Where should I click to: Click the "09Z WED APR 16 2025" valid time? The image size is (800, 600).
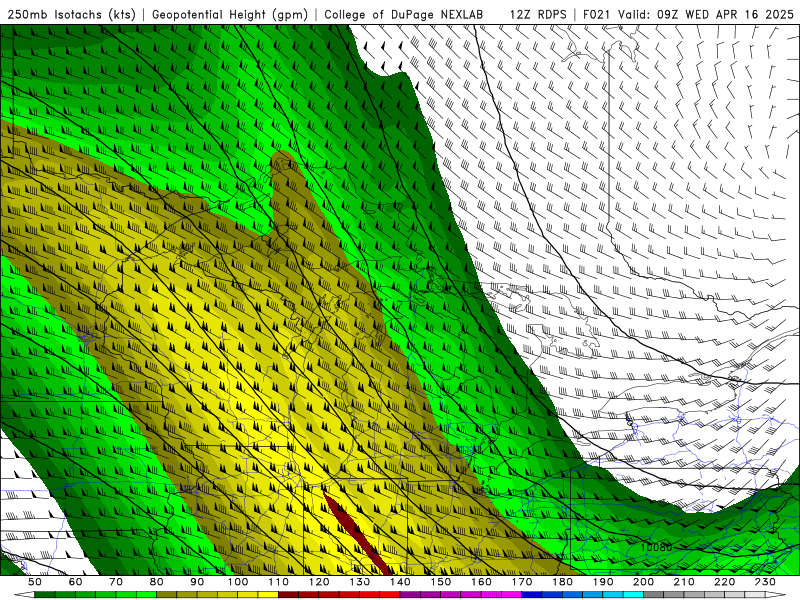point(725,15)
